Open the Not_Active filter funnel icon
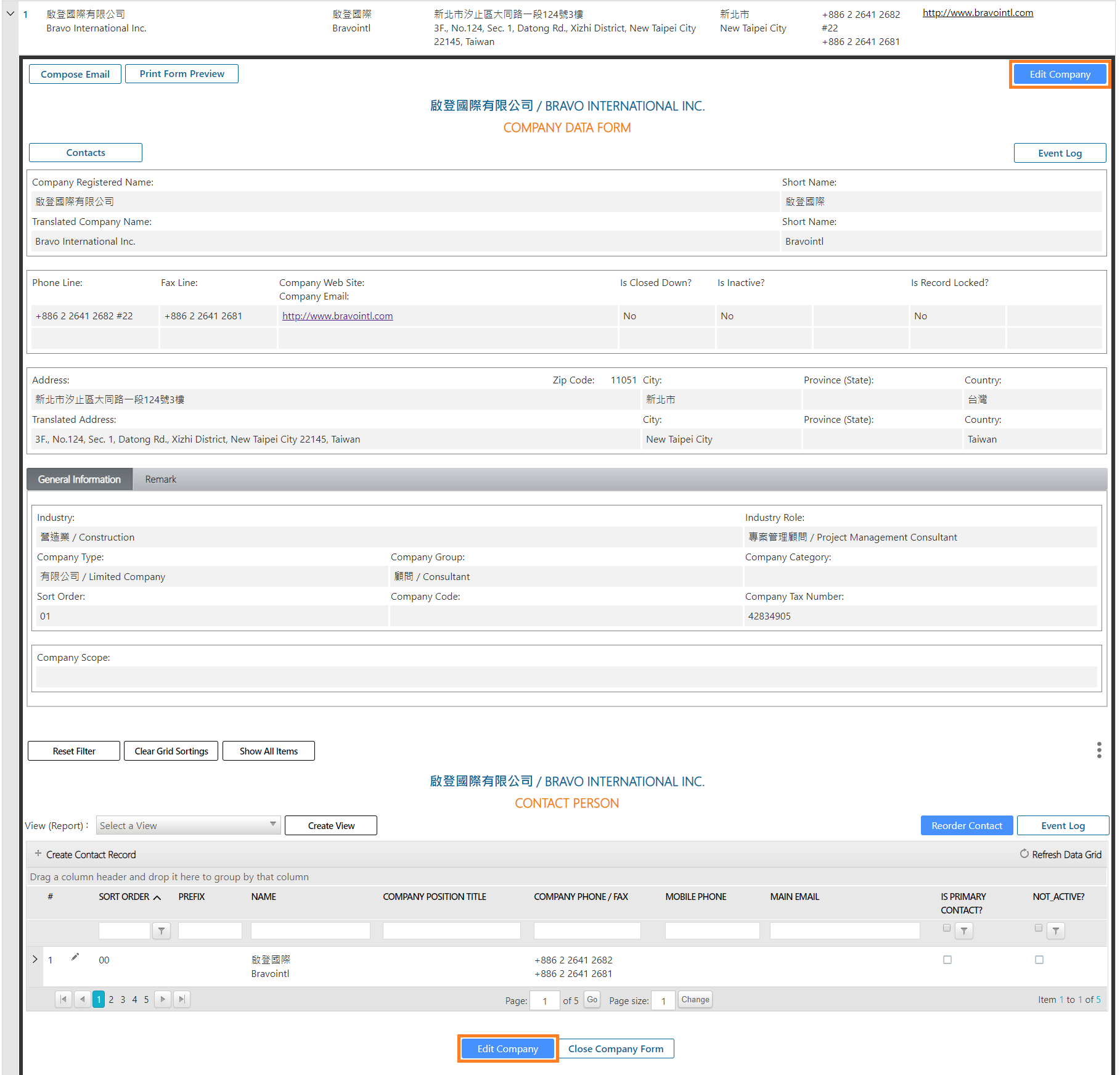 1056,931
